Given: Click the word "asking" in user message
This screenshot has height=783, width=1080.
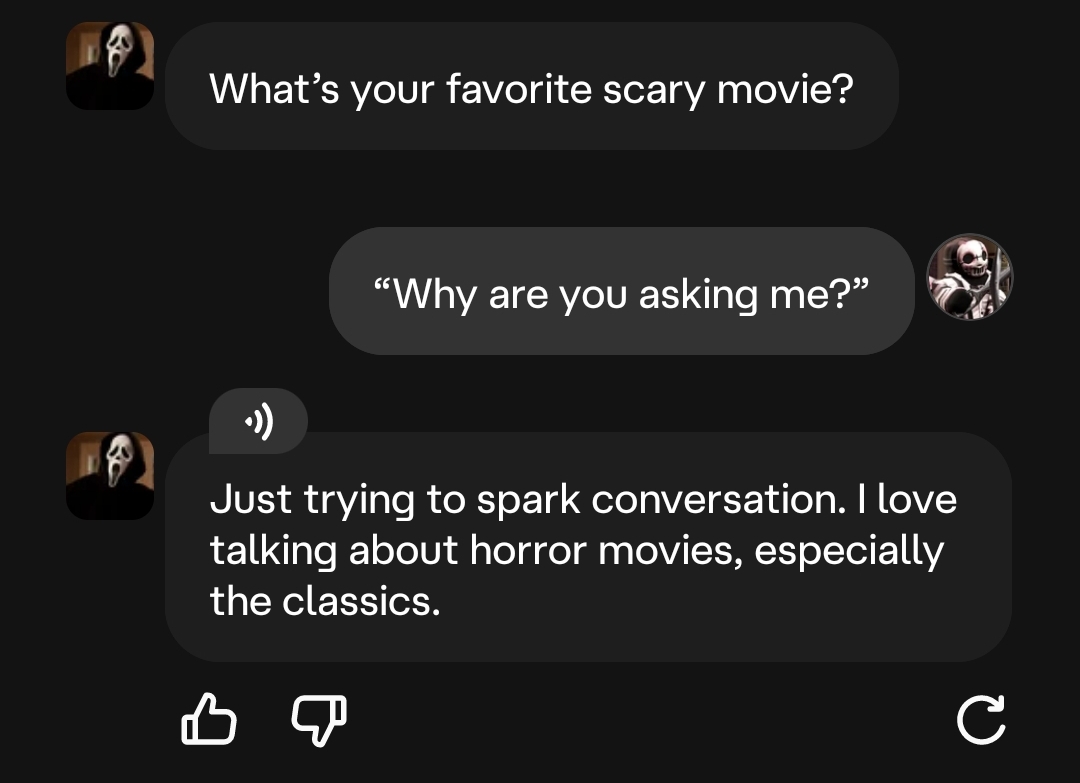Looking at the screenshot, I should (698, 296).
